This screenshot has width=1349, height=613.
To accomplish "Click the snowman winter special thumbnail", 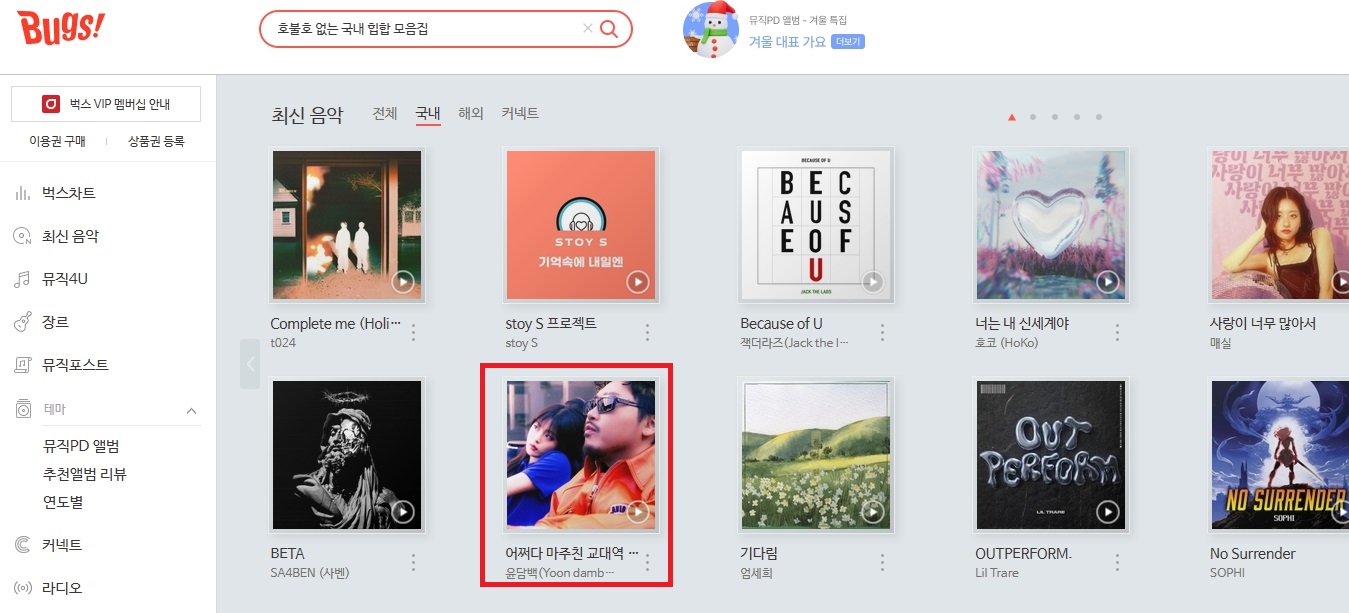I will (711, 30).
